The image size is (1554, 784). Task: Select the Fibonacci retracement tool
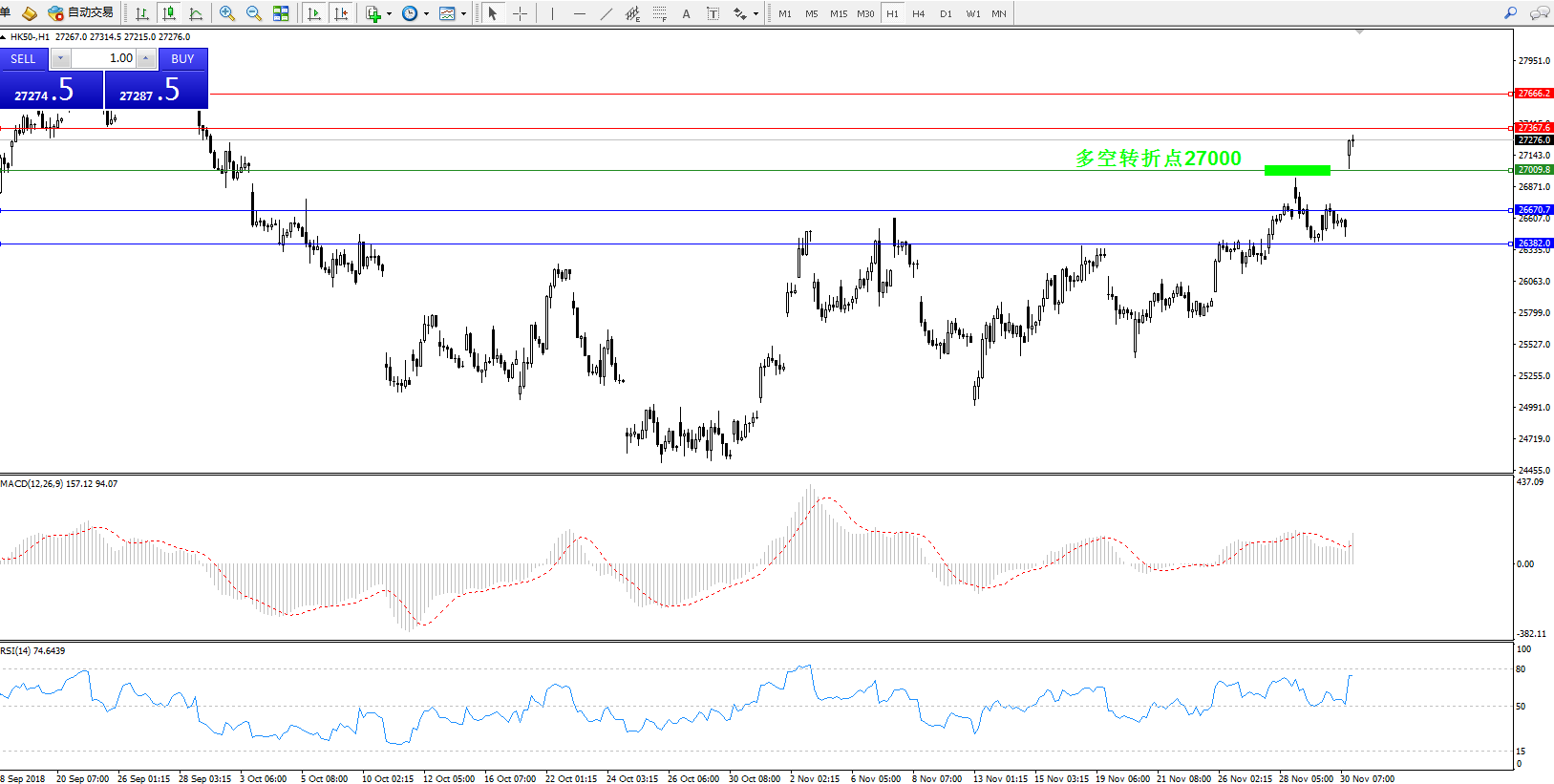pos(659,13)
